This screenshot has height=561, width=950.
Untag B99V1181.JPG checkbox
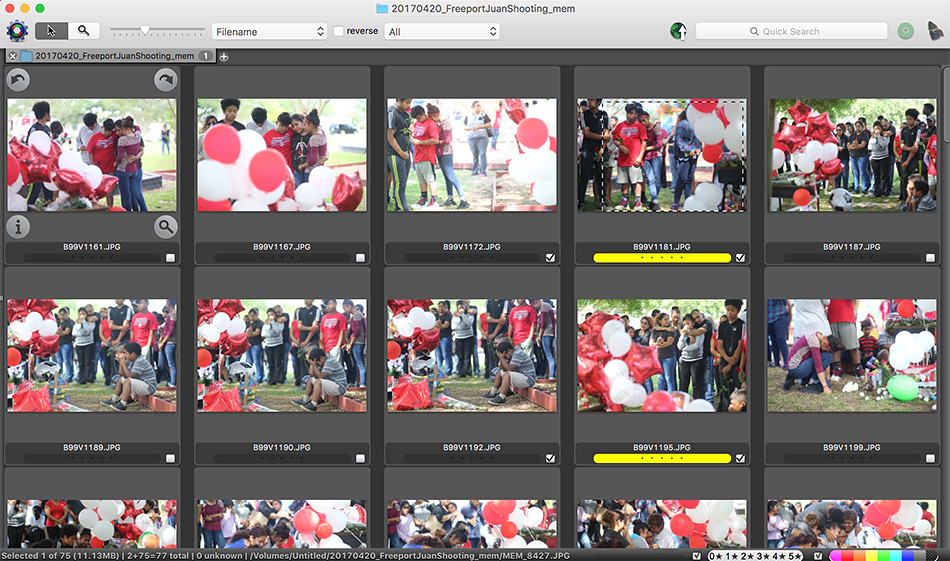(x=740, y=258)
